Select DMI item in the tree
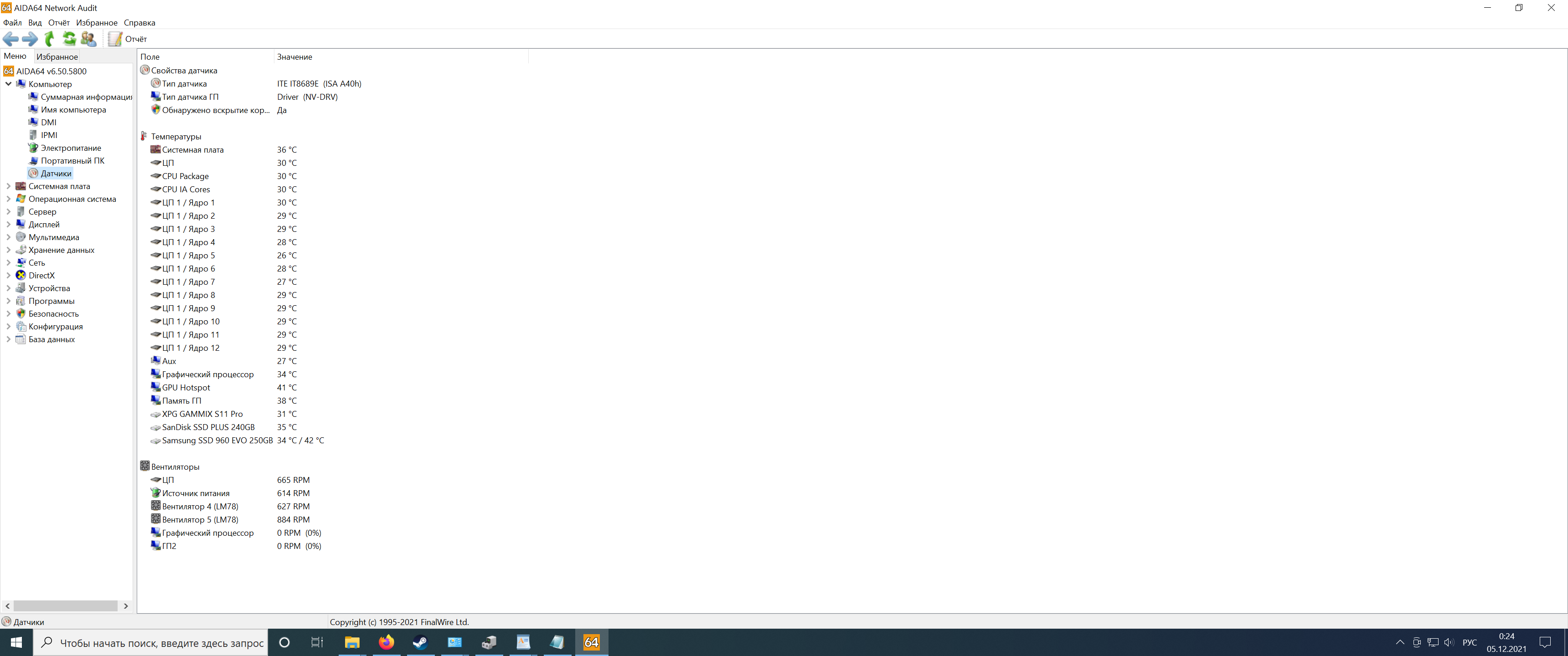Viewport: 1568px width, 656px height. [49, 122]
